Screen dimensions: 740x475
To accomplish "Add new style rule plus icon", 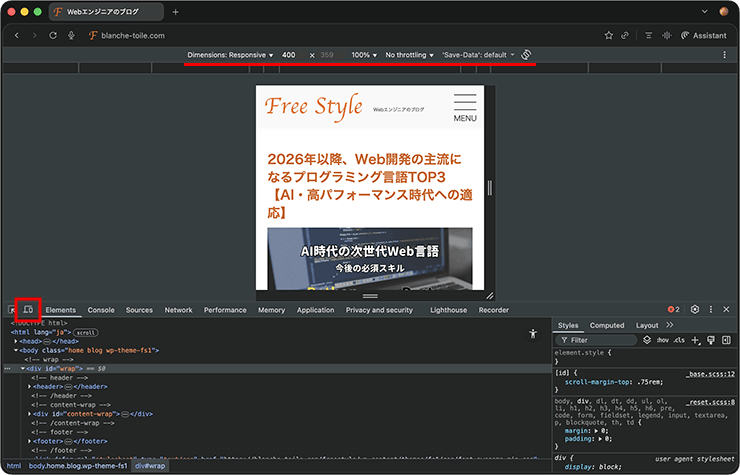I will (x=695, y=340).
